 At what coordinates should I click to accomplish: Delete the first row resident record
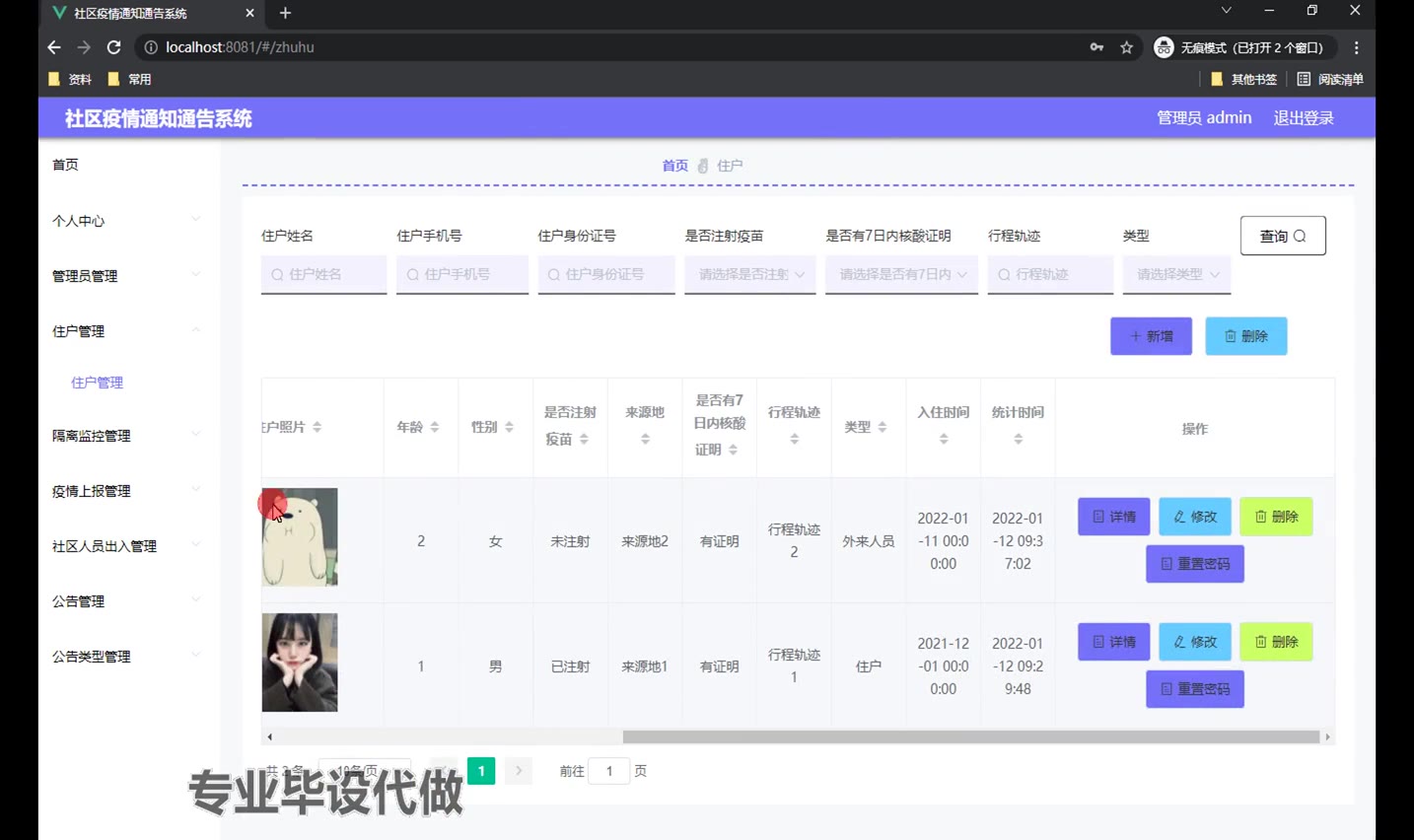click(1275, 517)
